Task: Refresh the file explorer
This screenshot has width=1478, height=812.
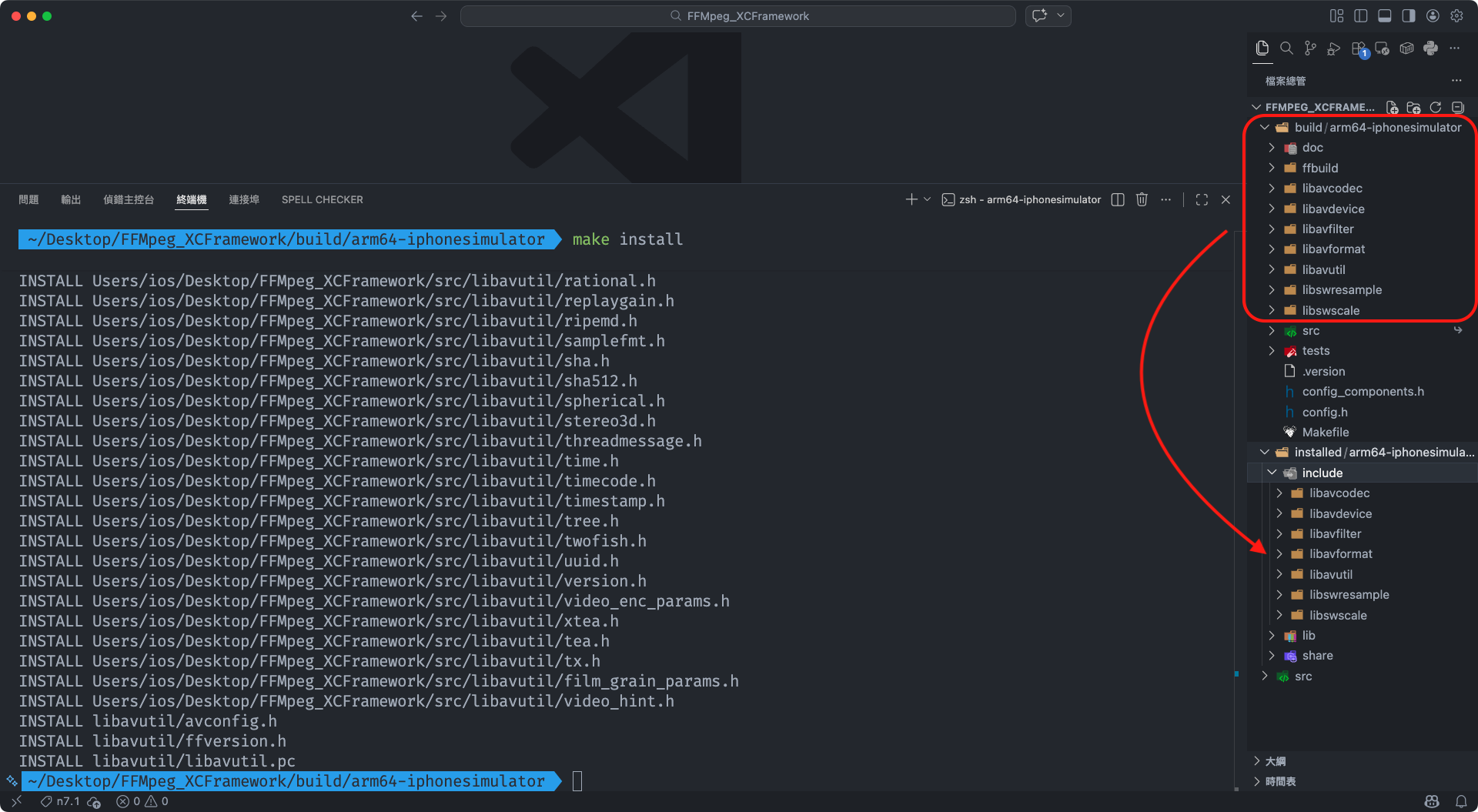Action: pyautogui.click(x=1436, y=107)
